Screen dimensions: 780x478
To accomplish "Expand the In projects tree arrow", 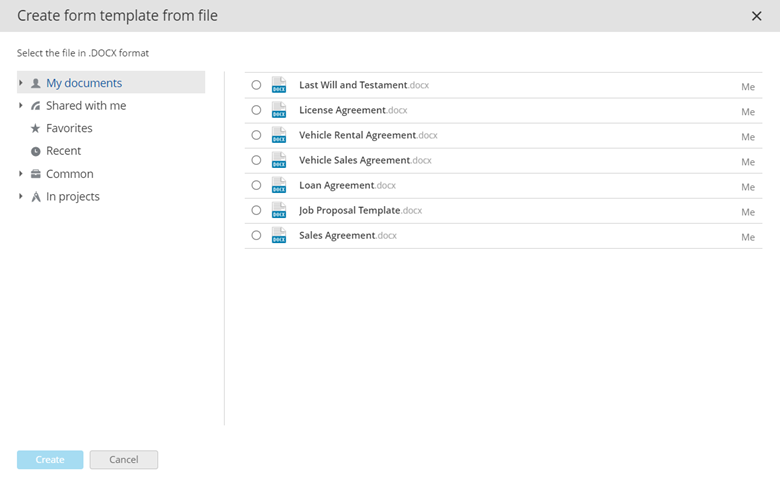I will 21,196.
